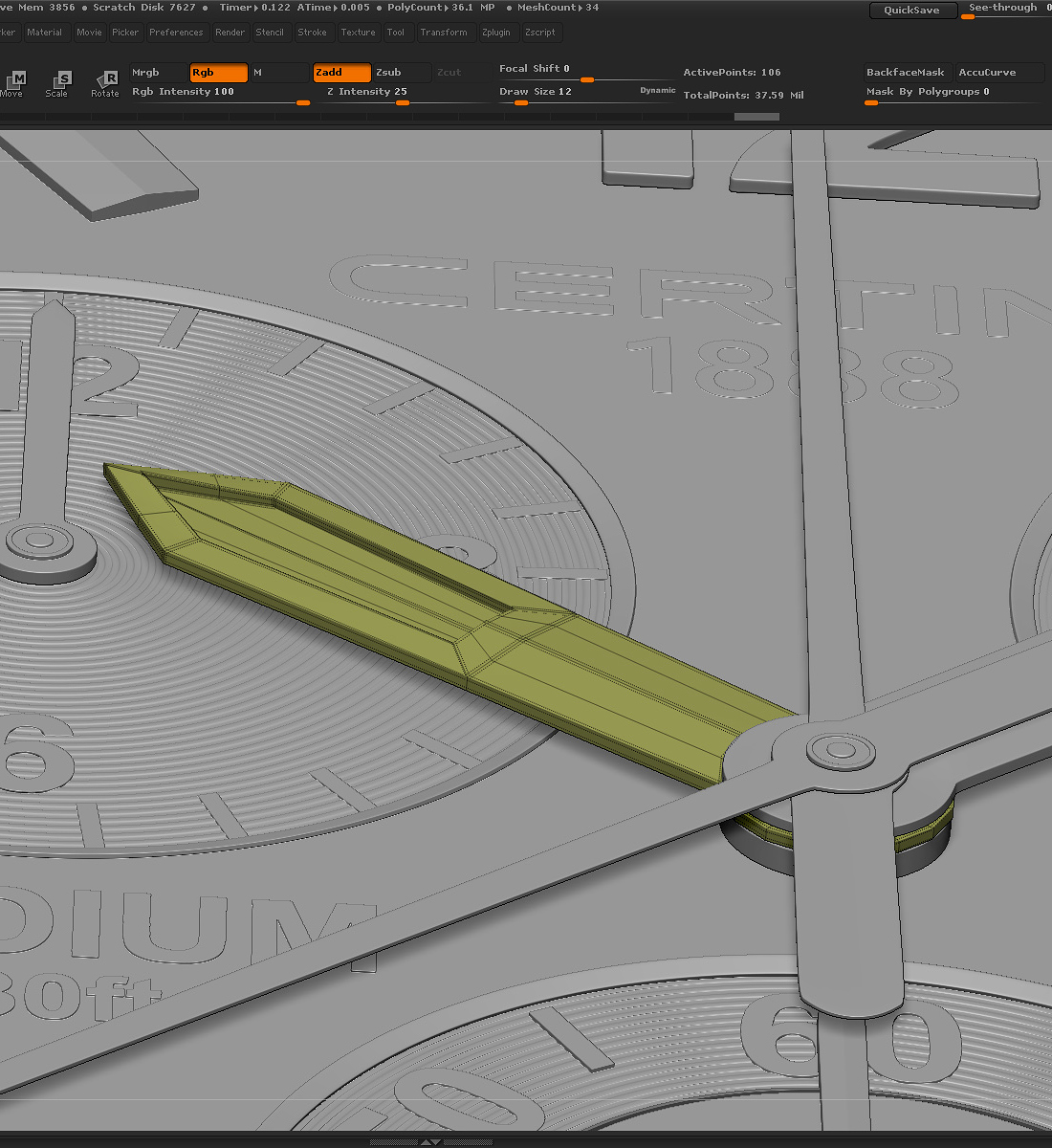Click the ATime 0.005 status
This screenshot has width=1052, height=1148.
click(x=333, y=8)
